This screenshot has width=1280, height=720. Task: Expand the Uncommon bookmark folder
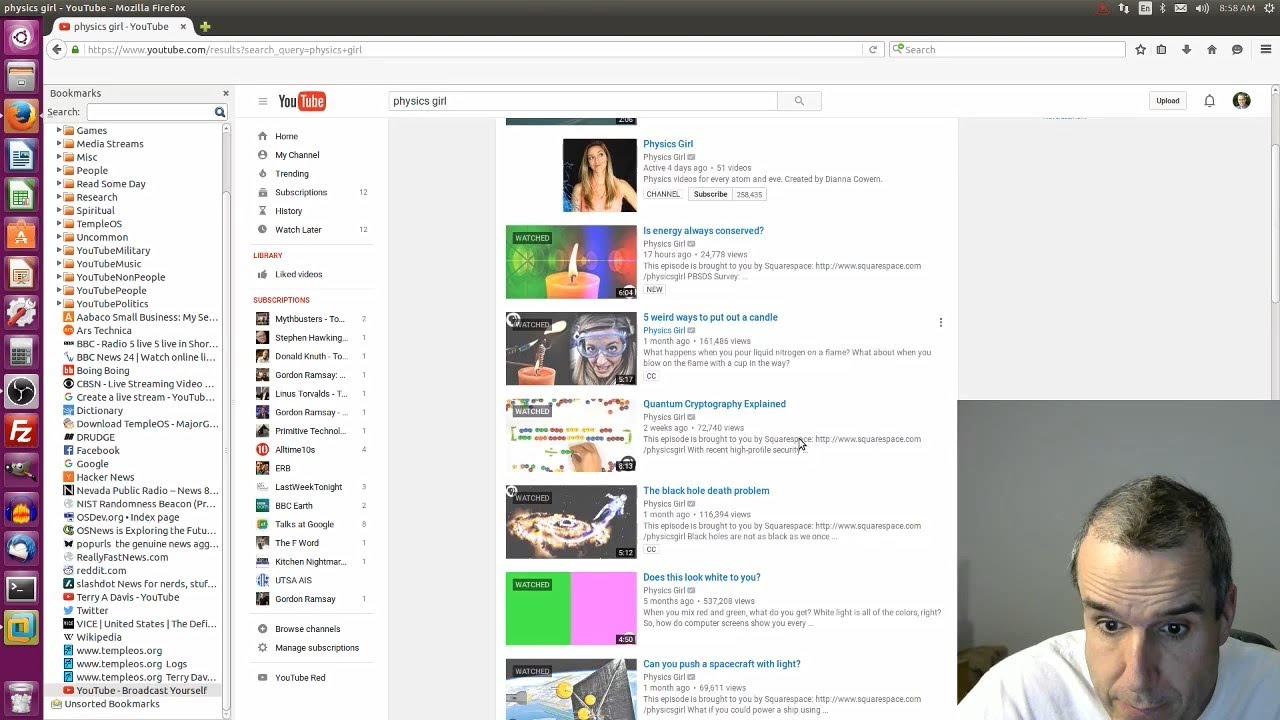click(x=58, y=237)
